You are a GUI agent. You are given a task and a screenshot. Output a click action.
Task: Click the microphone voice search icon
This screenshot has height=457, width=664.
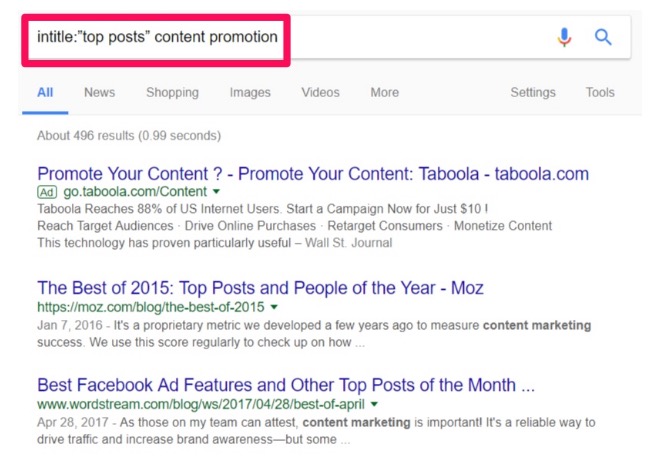[565, 38]
